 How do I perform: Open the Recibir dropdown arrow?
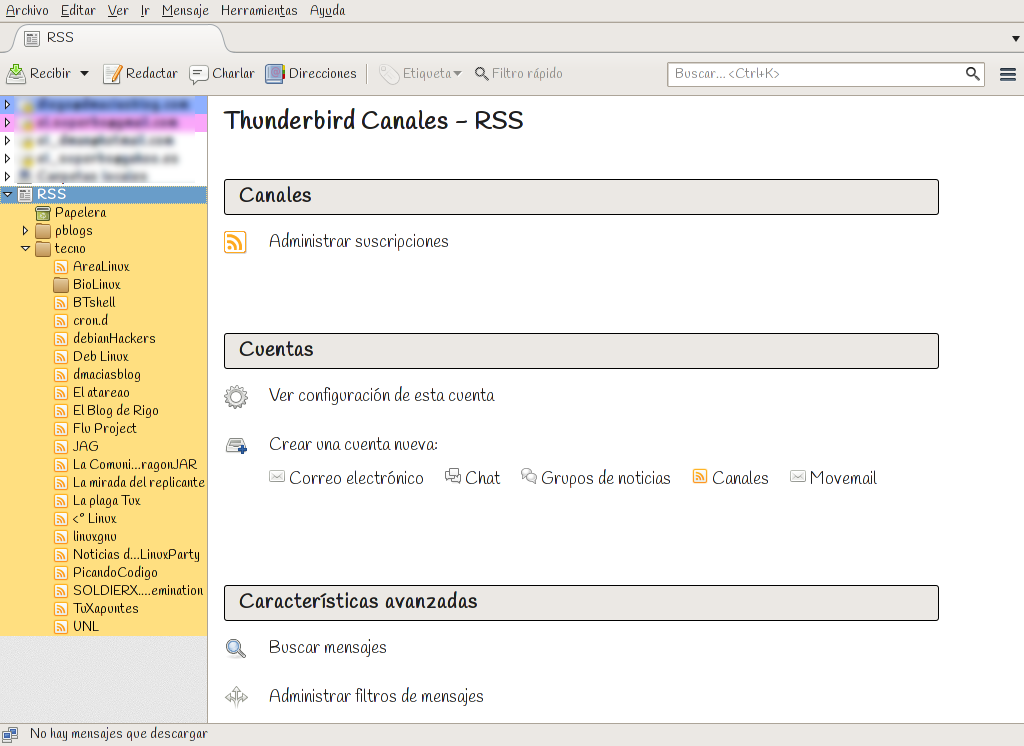click(x=84, y=74)
